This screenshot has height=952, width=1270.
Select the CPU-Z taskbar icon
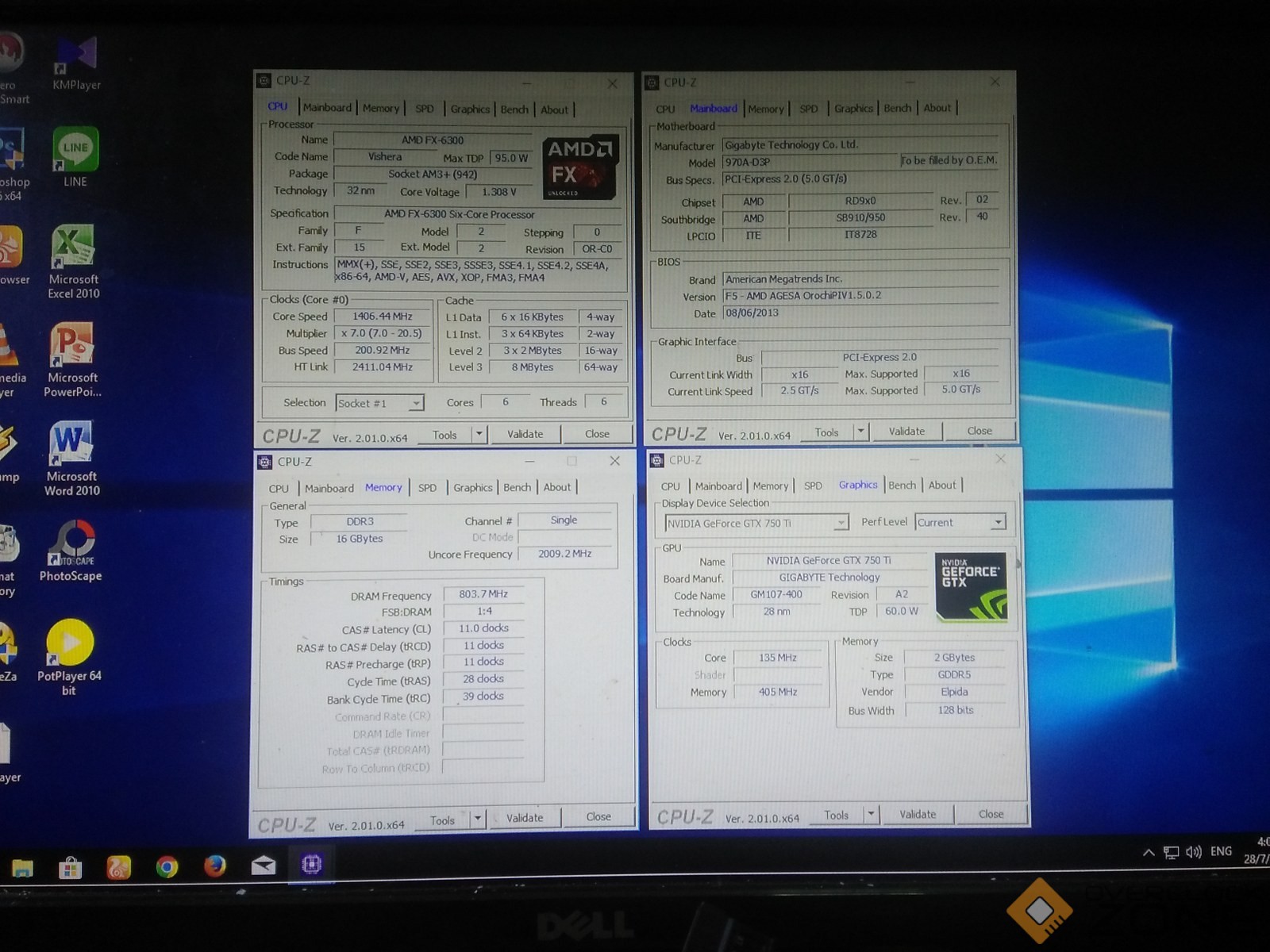[311, 864]
